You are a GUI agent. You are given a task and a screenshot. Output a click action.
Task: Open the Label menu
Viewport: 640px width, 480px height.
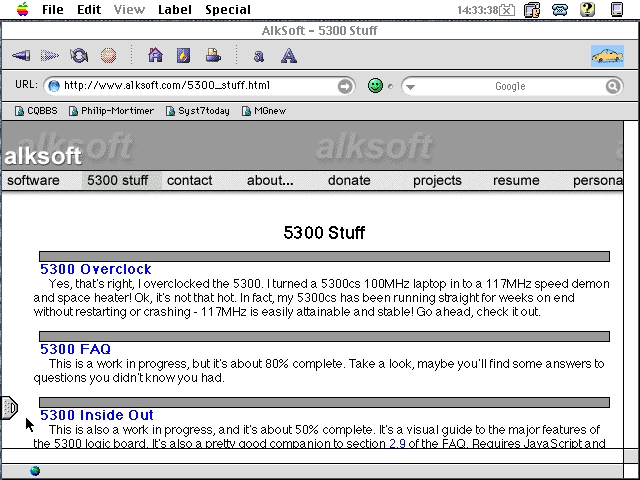tap(175, 9)
